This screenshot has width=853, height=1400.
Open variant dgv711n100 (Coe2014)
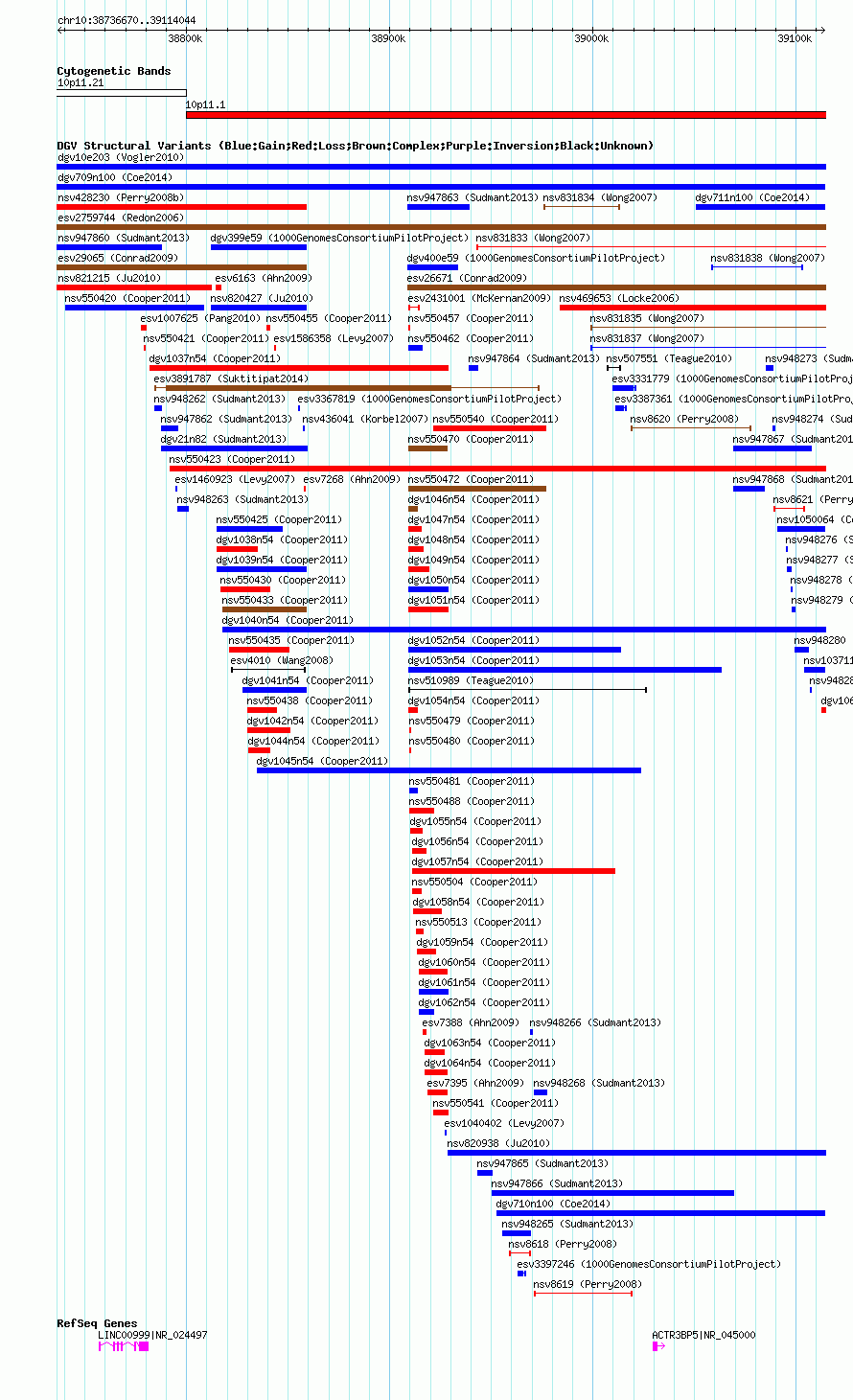coord(753,197)
